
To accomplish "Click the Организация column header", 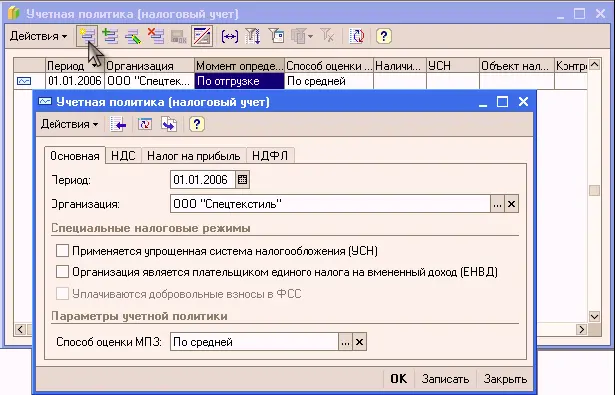I will tap(149, 66).
